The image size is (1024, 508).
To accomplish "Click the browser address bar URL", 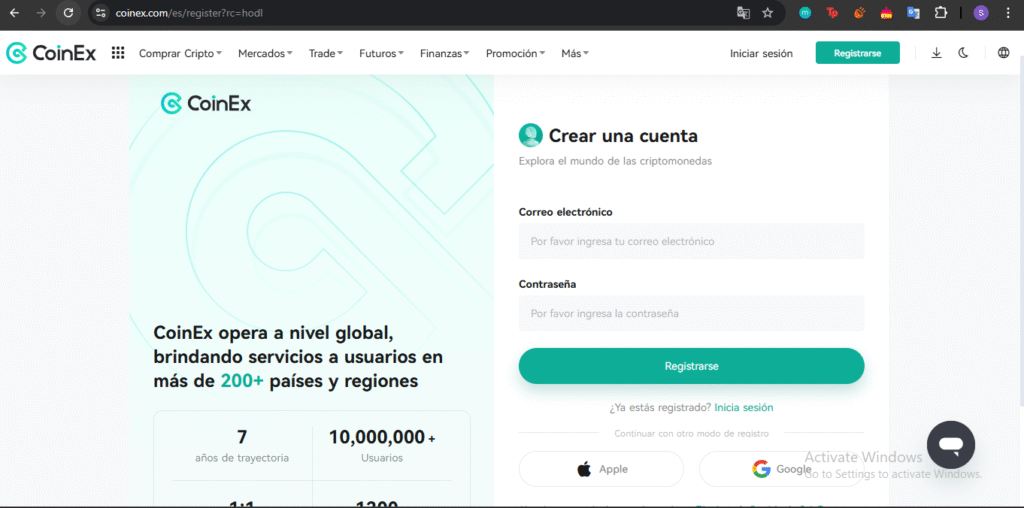I will tap(189, 12).
